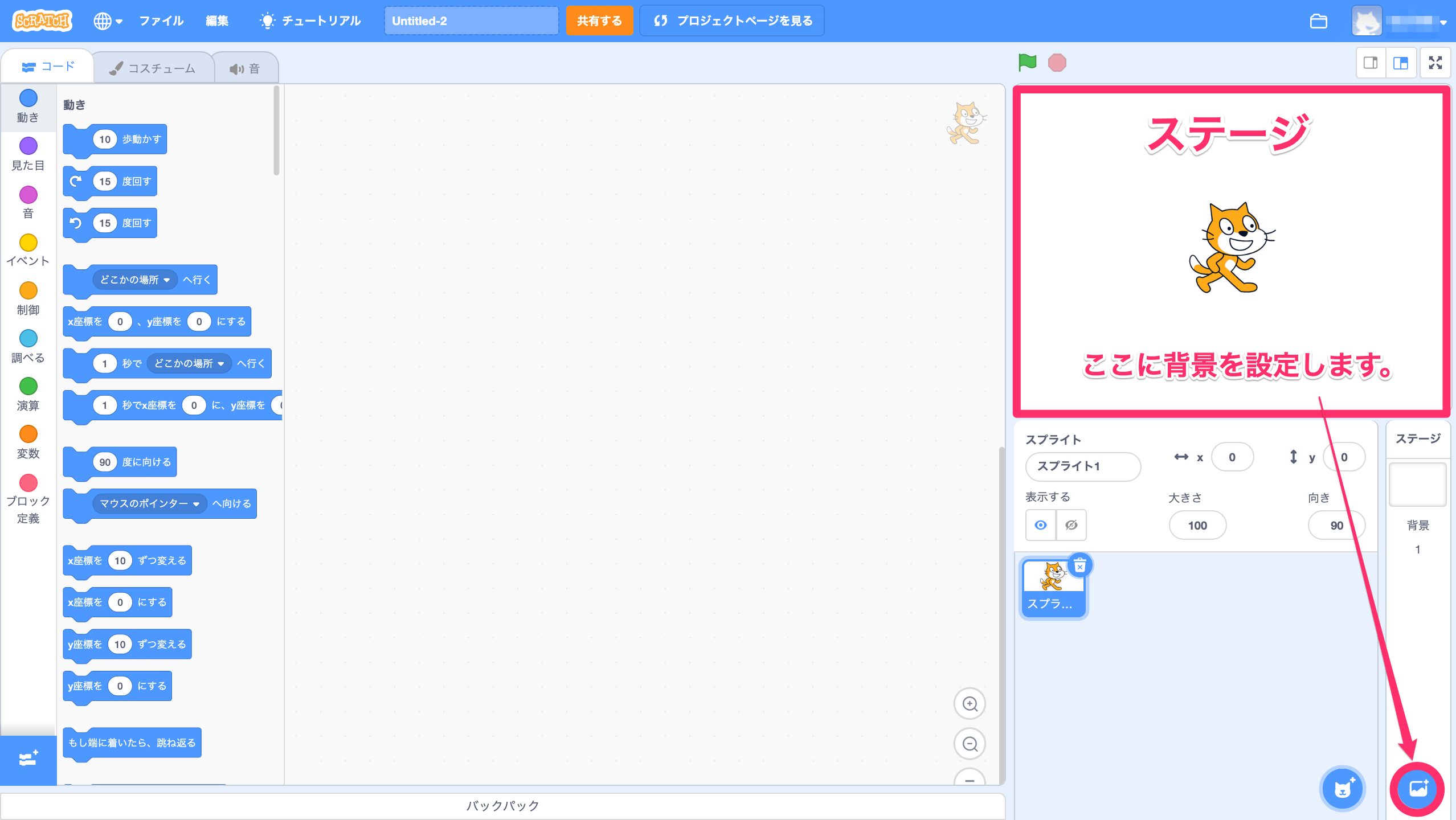The height and width of the screenshot is (820, 1456).
Task: Click the sprite name field スプライト1
Action: pos(1083,466)
